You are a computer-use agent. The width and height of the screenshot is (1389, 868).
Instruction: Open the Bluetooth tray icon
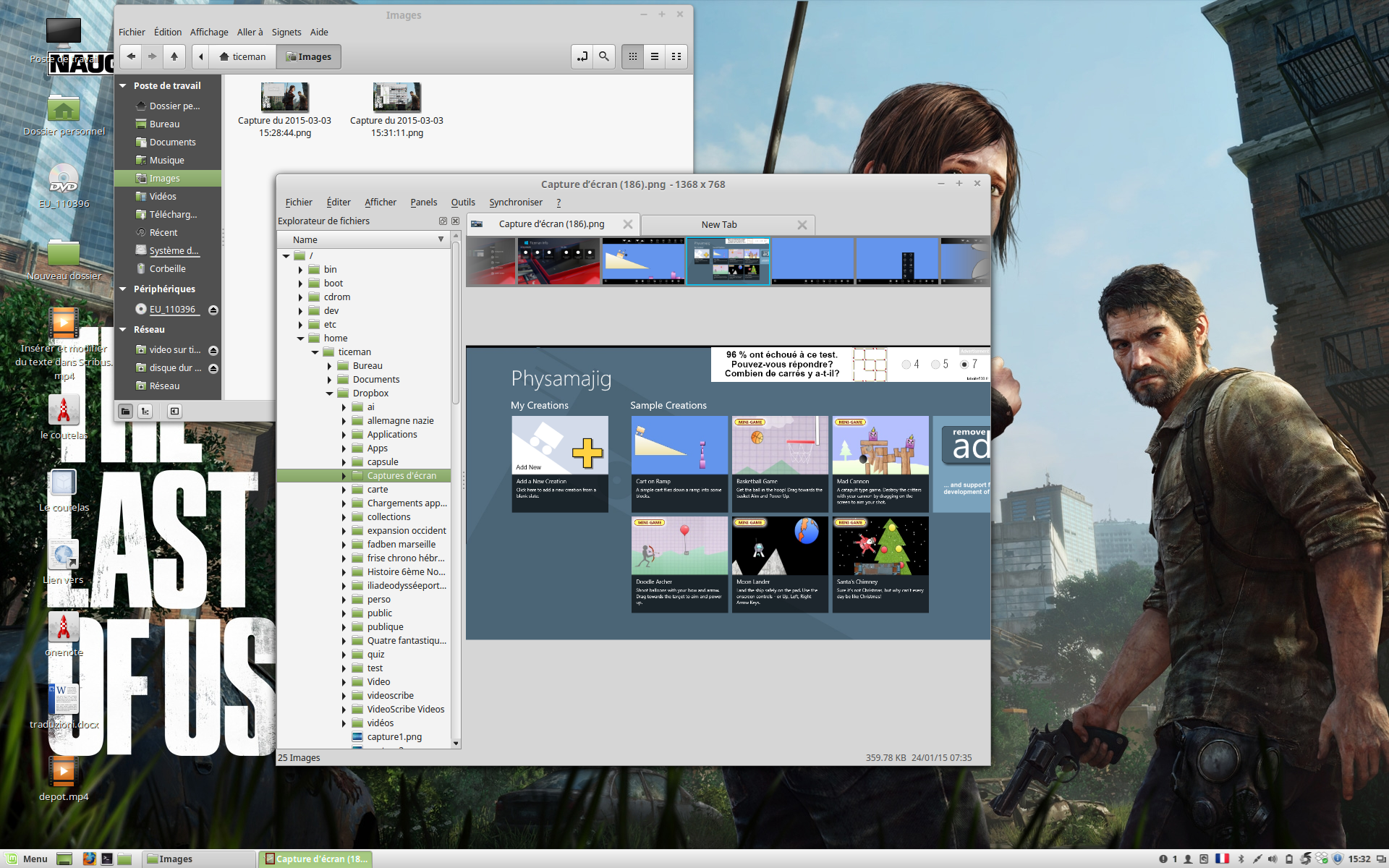pyautogui.click(x=1241, y=859)
